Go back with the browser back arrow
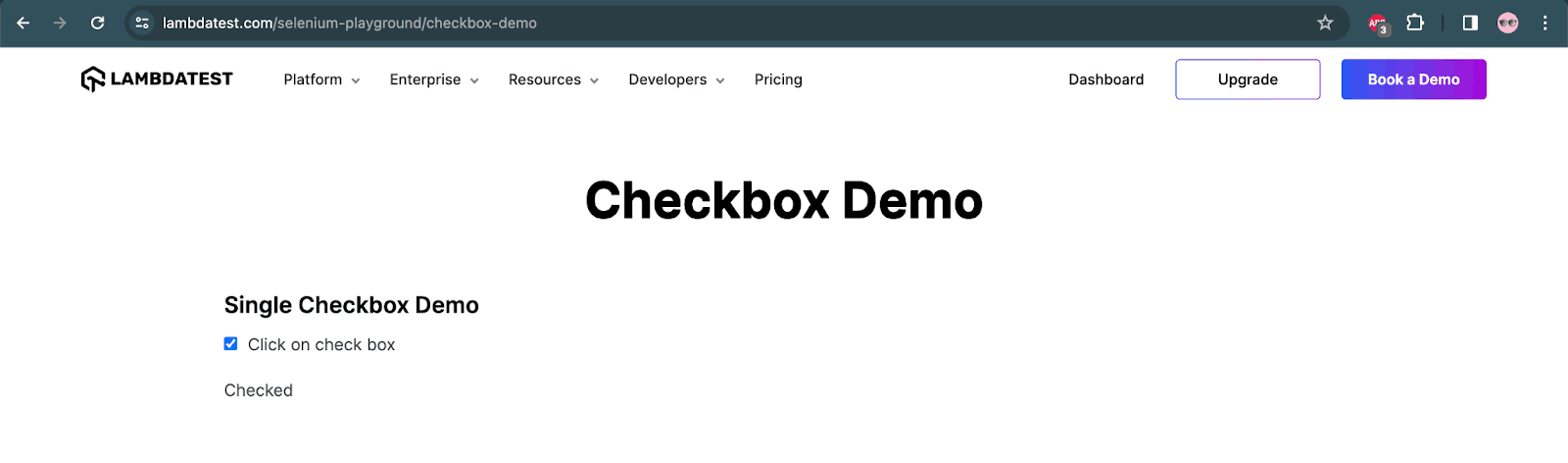The height and width of the screenshot is (463, 1568). (24, 23)
